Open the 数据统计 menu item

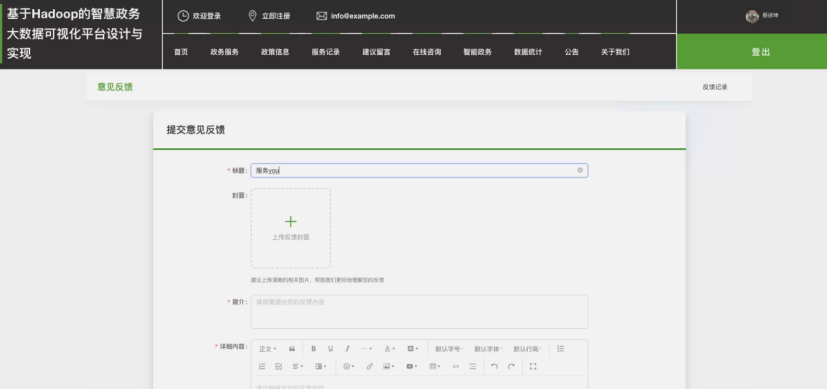[x=528, y=52]
